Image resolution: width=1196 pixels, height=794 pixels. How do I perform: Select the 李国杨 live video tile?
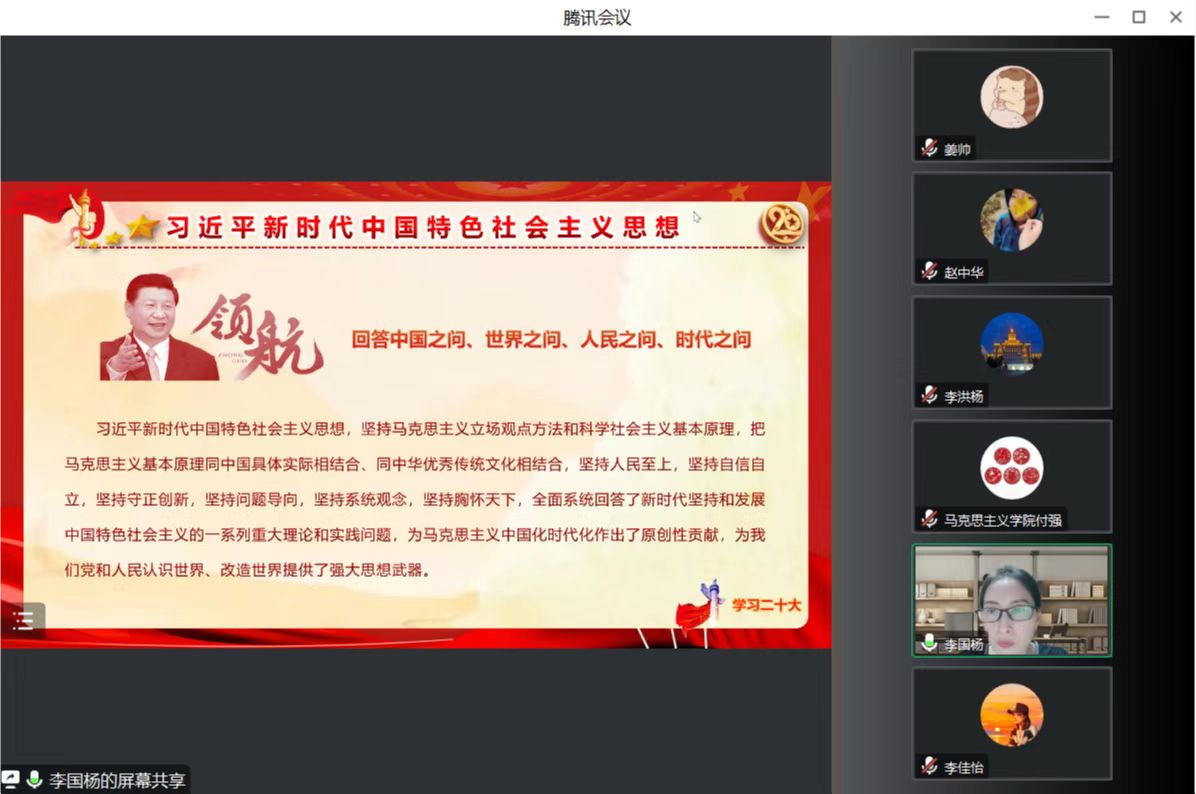point(1011,598)
